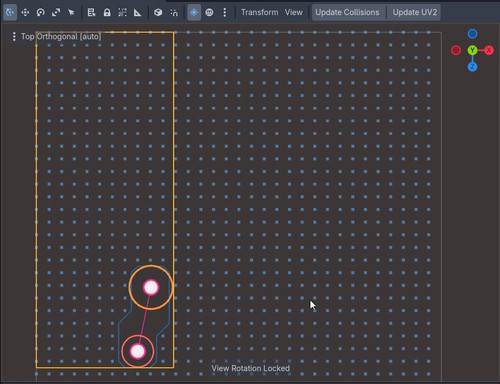Screen dimensions: 500x384
Task: Switch to the Move Mode tool
Action: tap(25, 12)
